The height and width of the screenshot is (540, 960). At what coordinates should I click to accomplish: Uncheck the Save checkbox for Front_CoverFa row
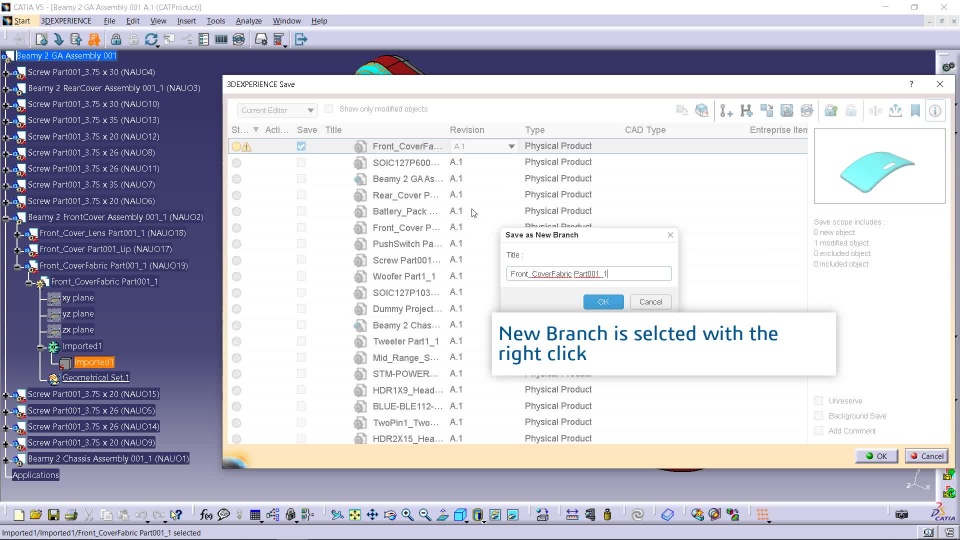tap(301, 146)
